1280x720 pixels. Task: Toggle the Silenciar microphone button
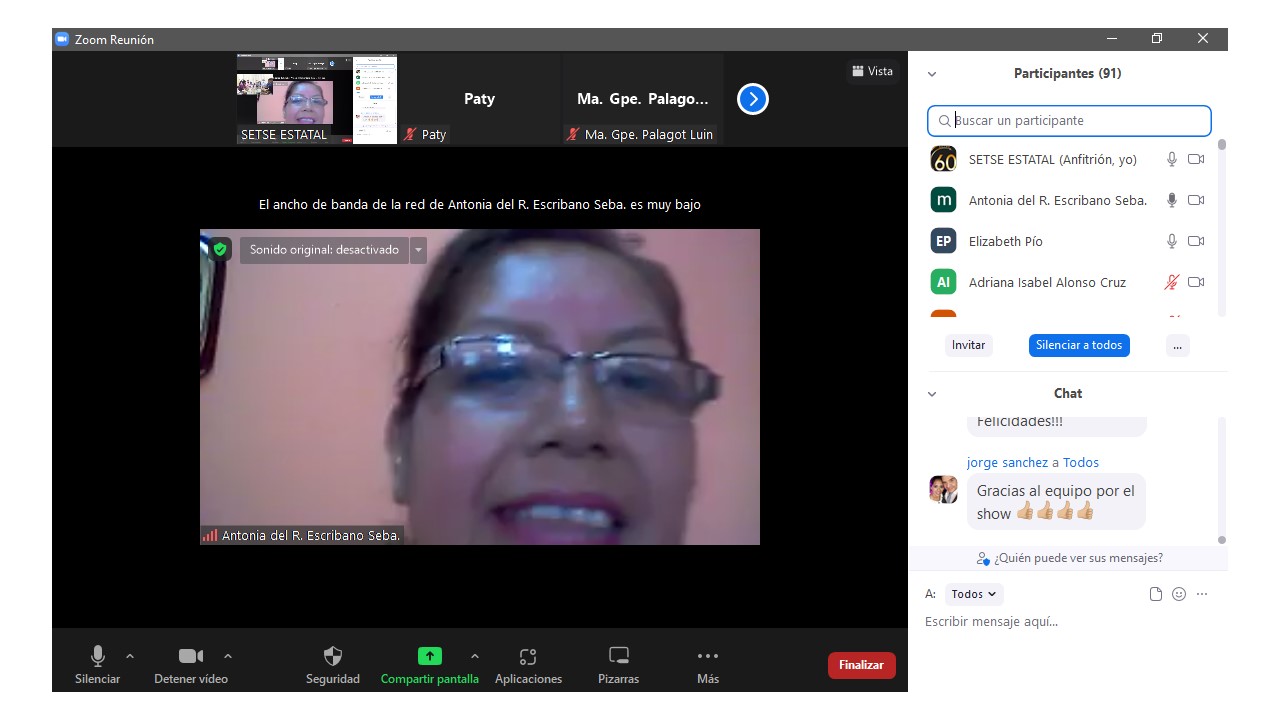tap(98, 657)
